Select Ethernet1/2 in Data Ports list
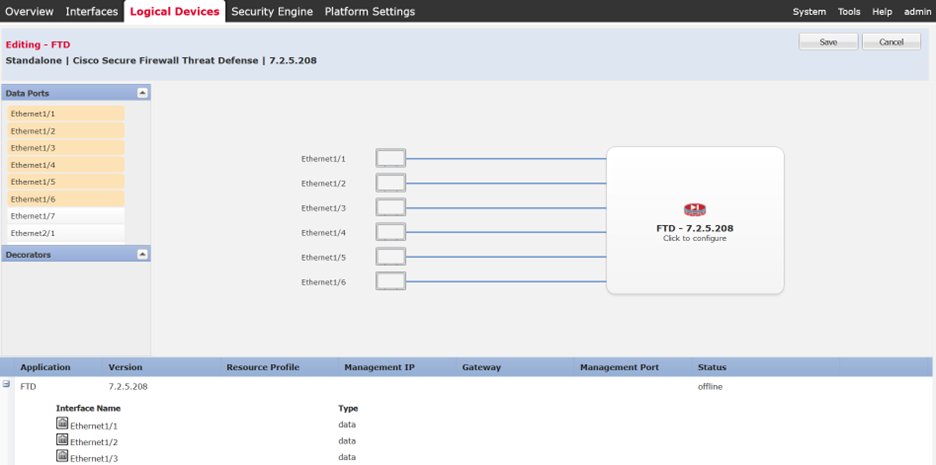Viewport: 936px width, 465px height. pos(66,131)
